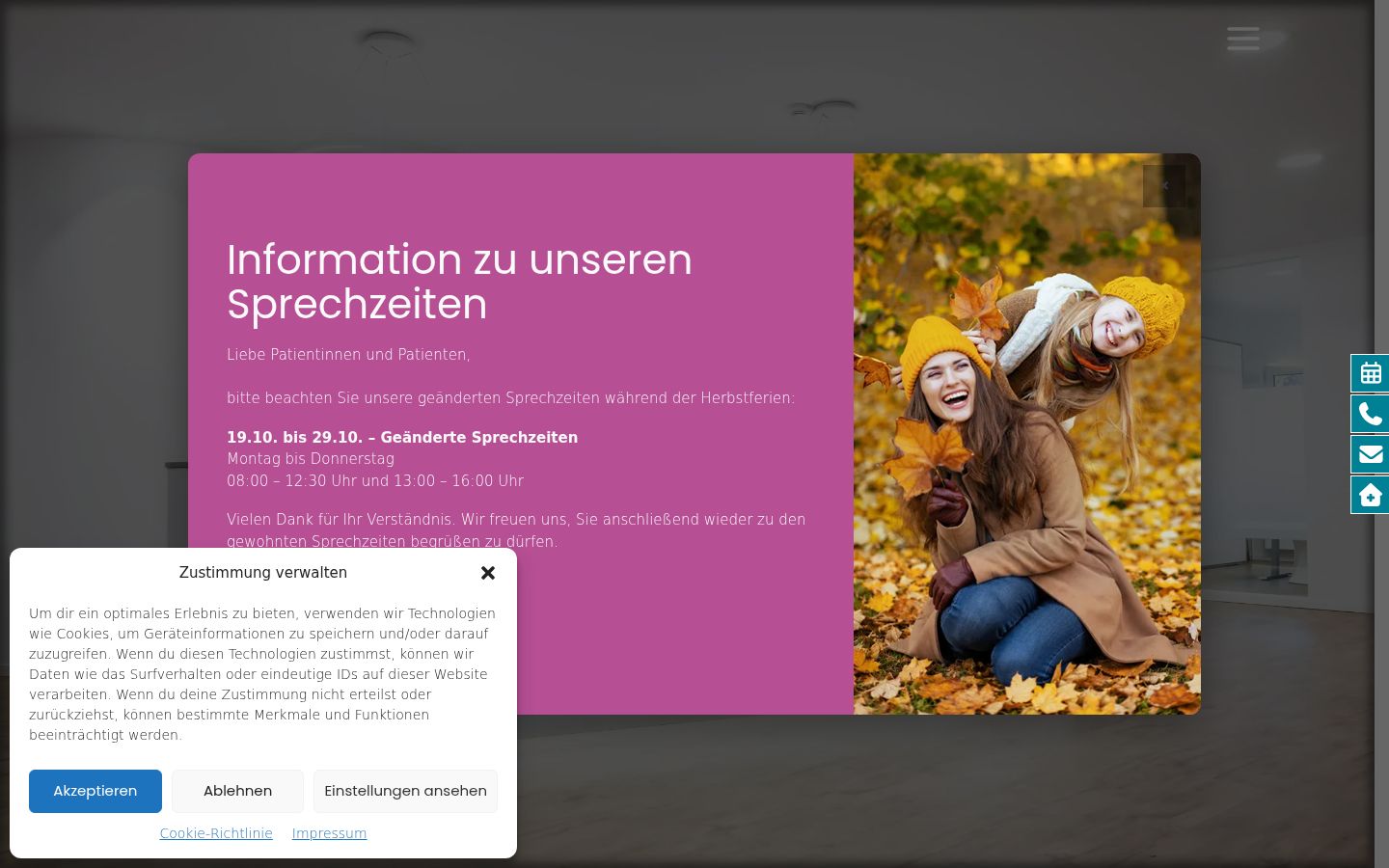
Task: Open the calendar appointment sidebar icon
Action: coord(1370,373)
